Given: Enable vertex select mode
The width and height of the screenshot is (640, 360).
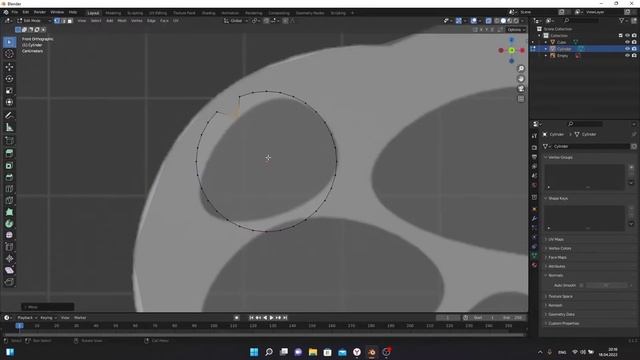Looking at the screenshot, I should (57, 20).
